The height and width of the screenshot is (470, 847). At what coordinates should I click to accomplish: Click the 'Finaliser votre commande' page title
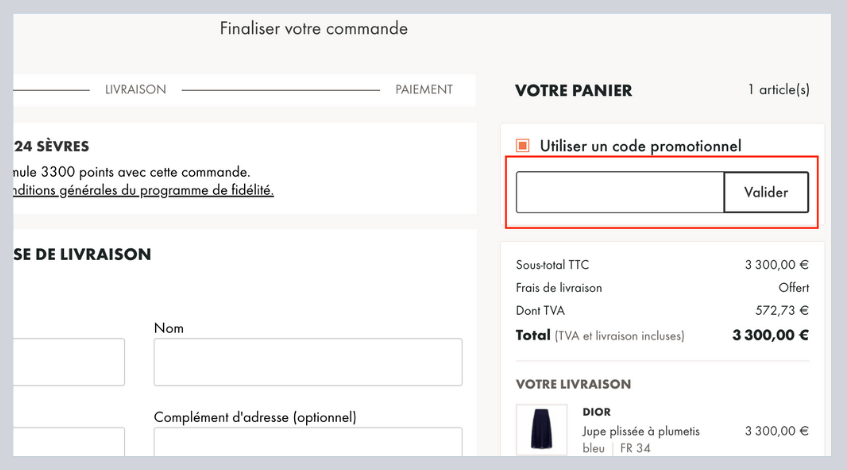coord(314,29)
